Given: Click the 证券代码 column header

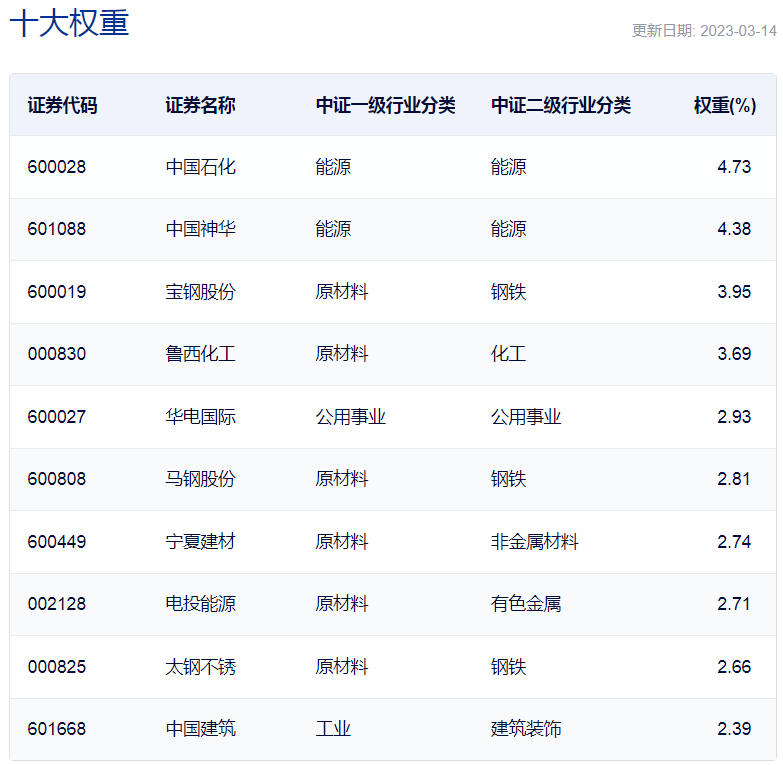Looking at the screenshot, I should (62, 105).
